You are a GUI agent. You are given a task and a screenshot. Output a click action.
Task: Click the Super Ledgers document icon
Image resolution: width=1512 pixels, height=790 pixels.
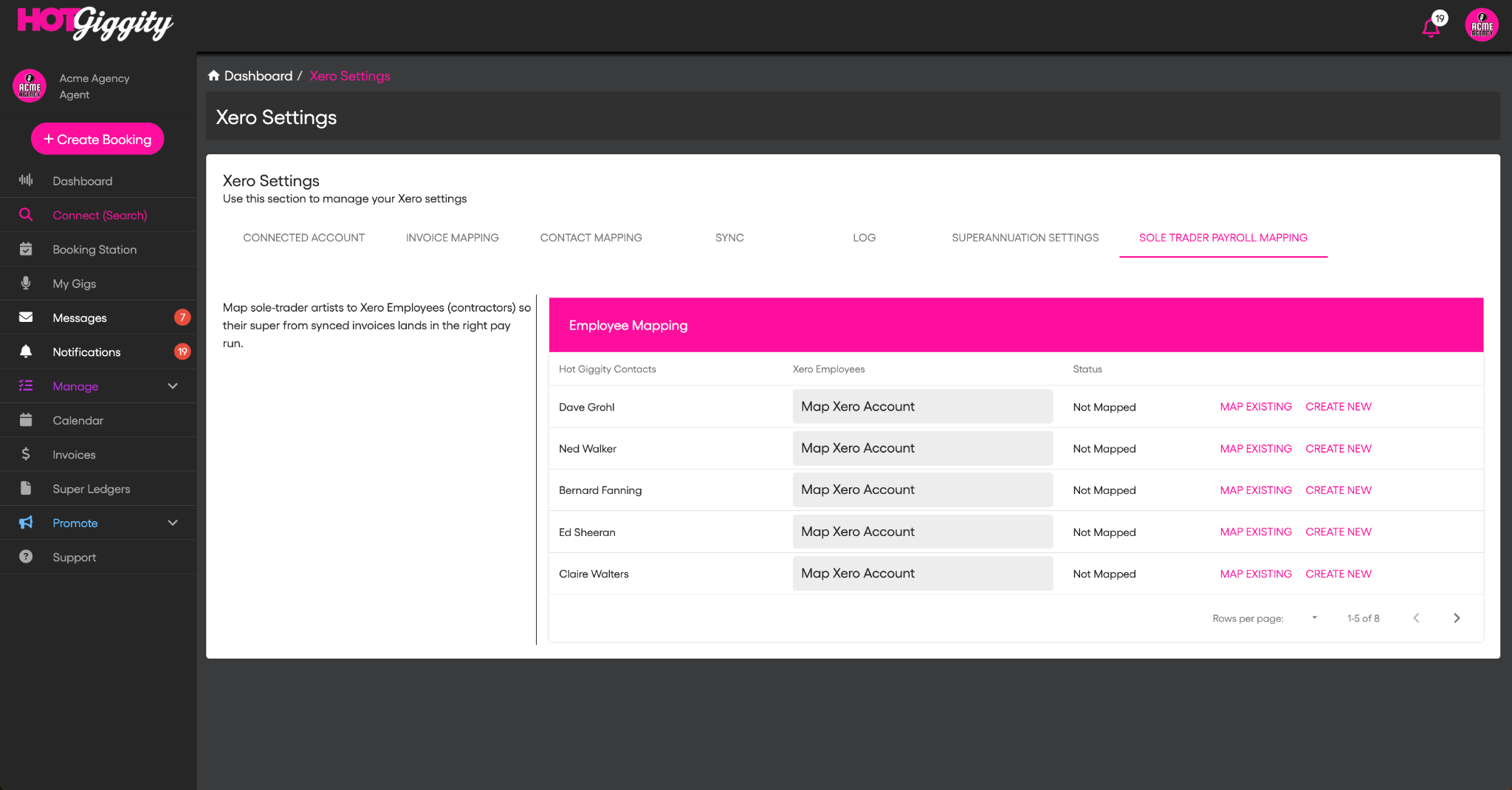26,488
